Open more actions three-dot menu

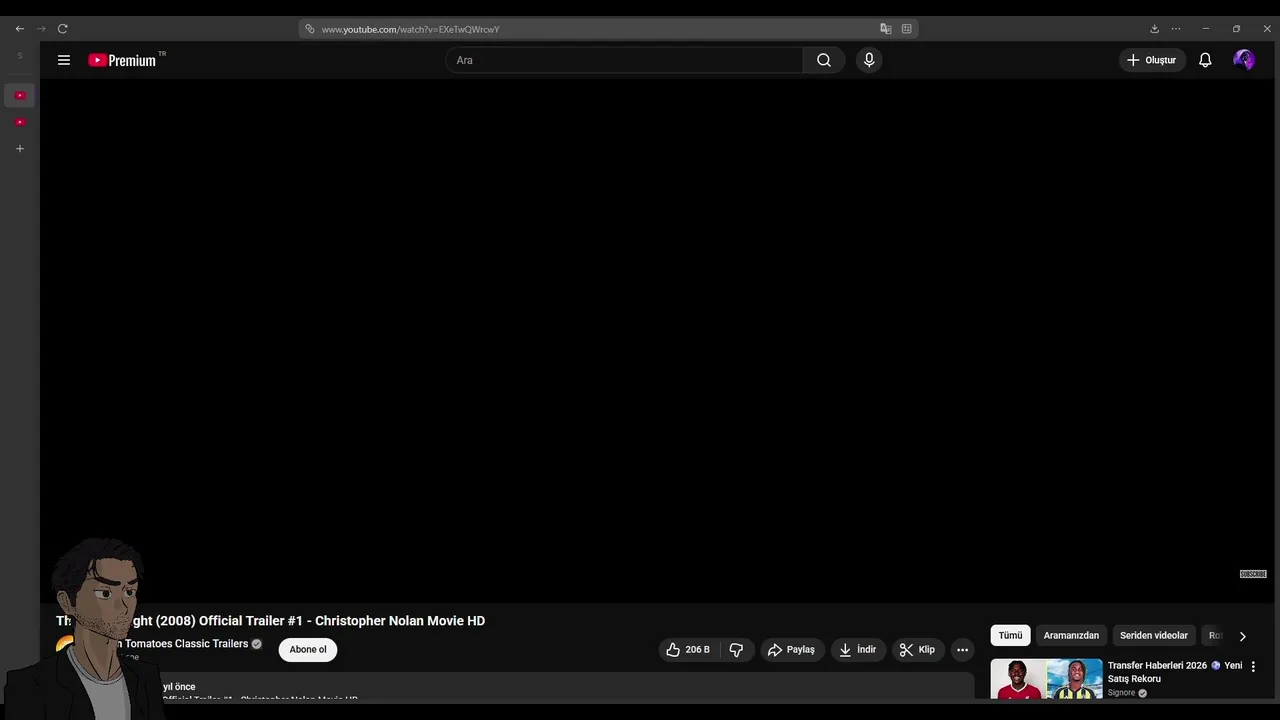click(962, 650)
